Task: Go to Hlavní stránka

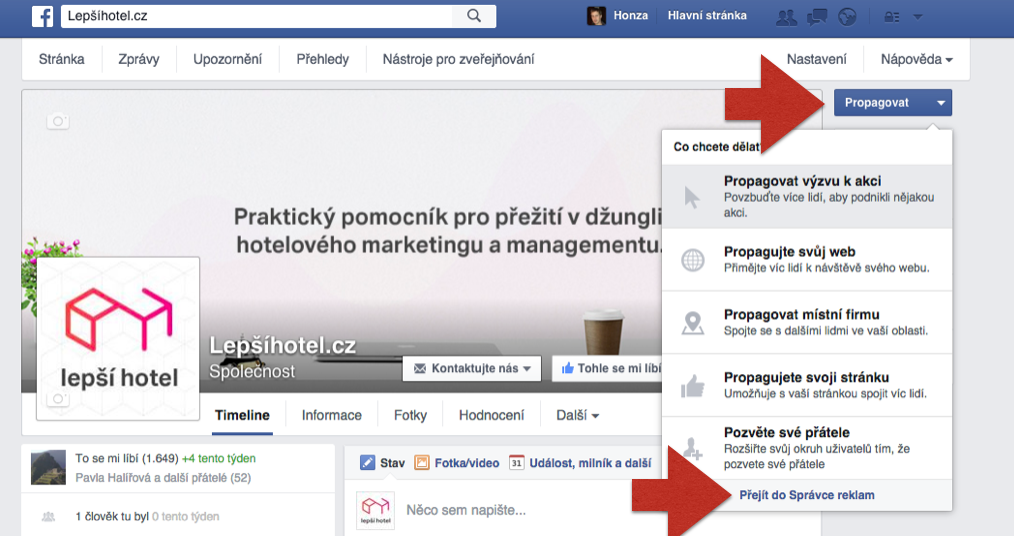Action: [x=707, y=16]
